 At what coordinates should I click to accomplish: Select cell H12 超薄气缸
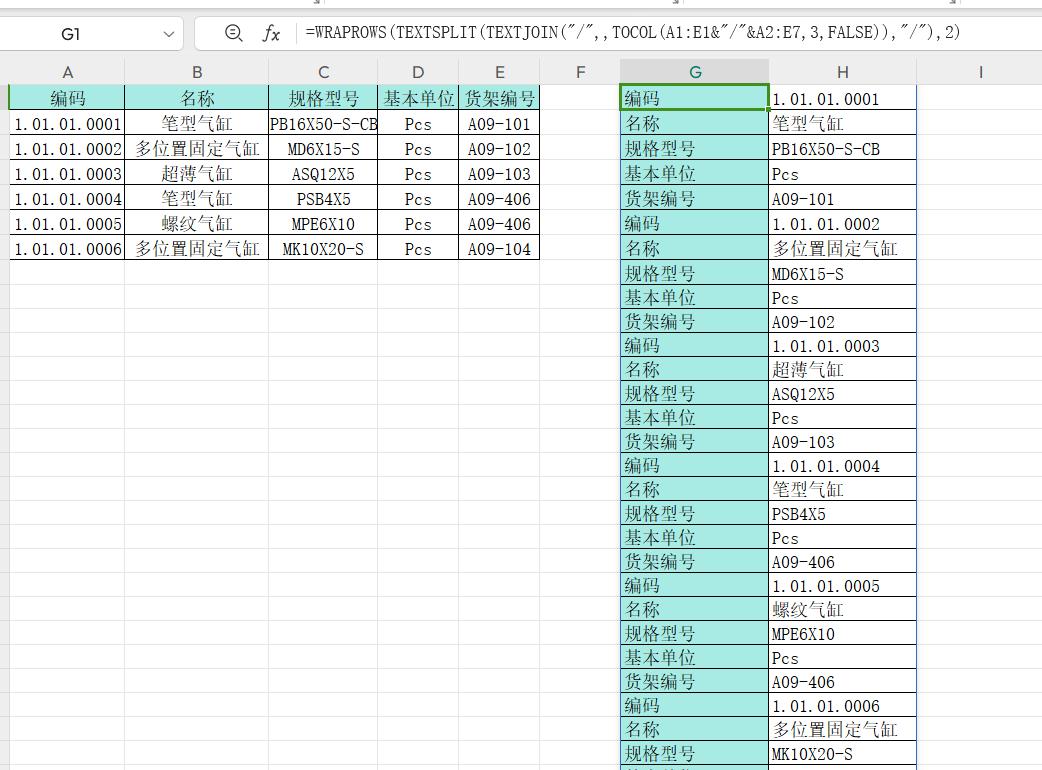coord(843,369)
